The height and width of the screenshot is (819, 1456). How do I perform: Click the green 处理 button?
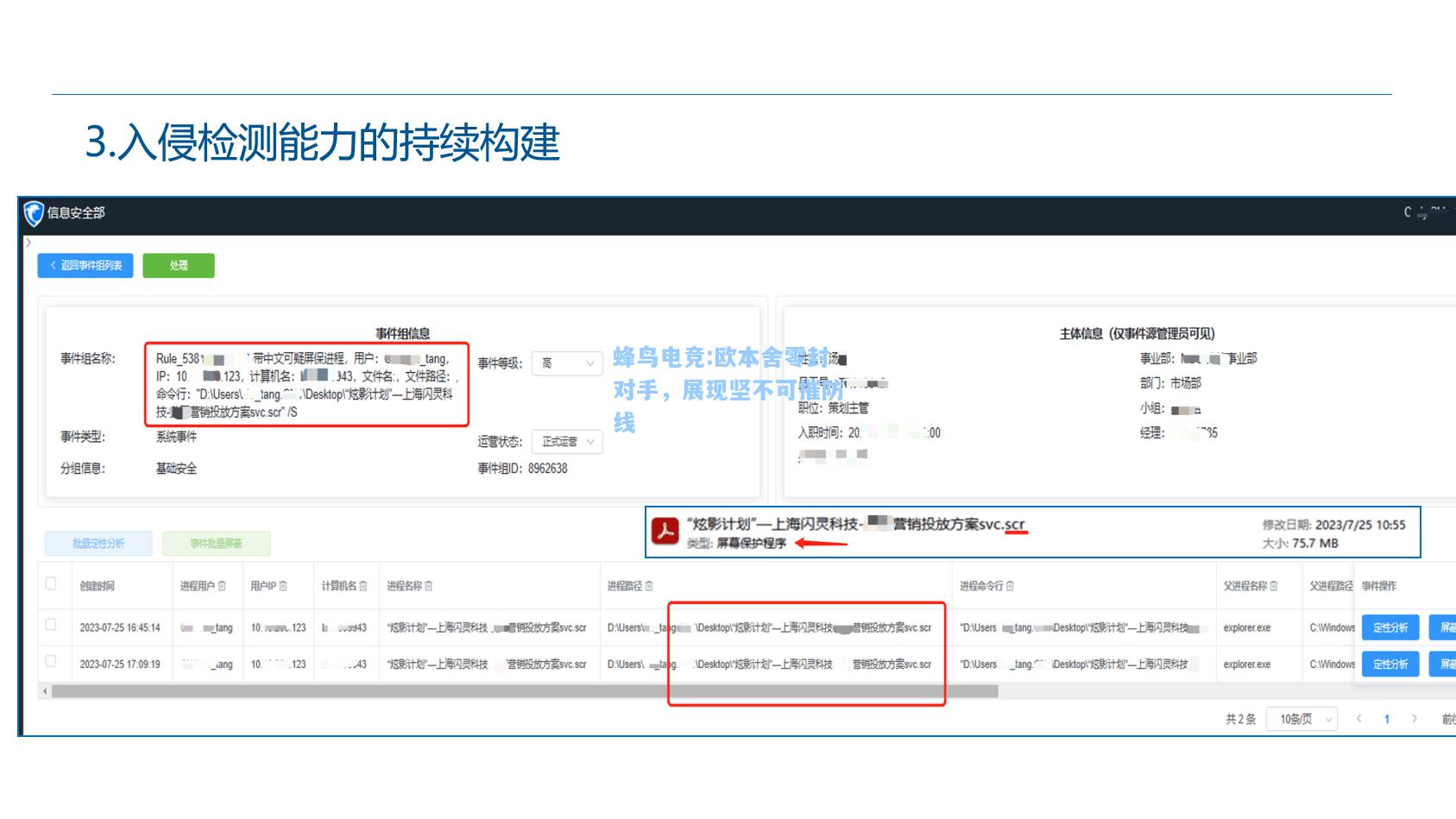[179, 266]
